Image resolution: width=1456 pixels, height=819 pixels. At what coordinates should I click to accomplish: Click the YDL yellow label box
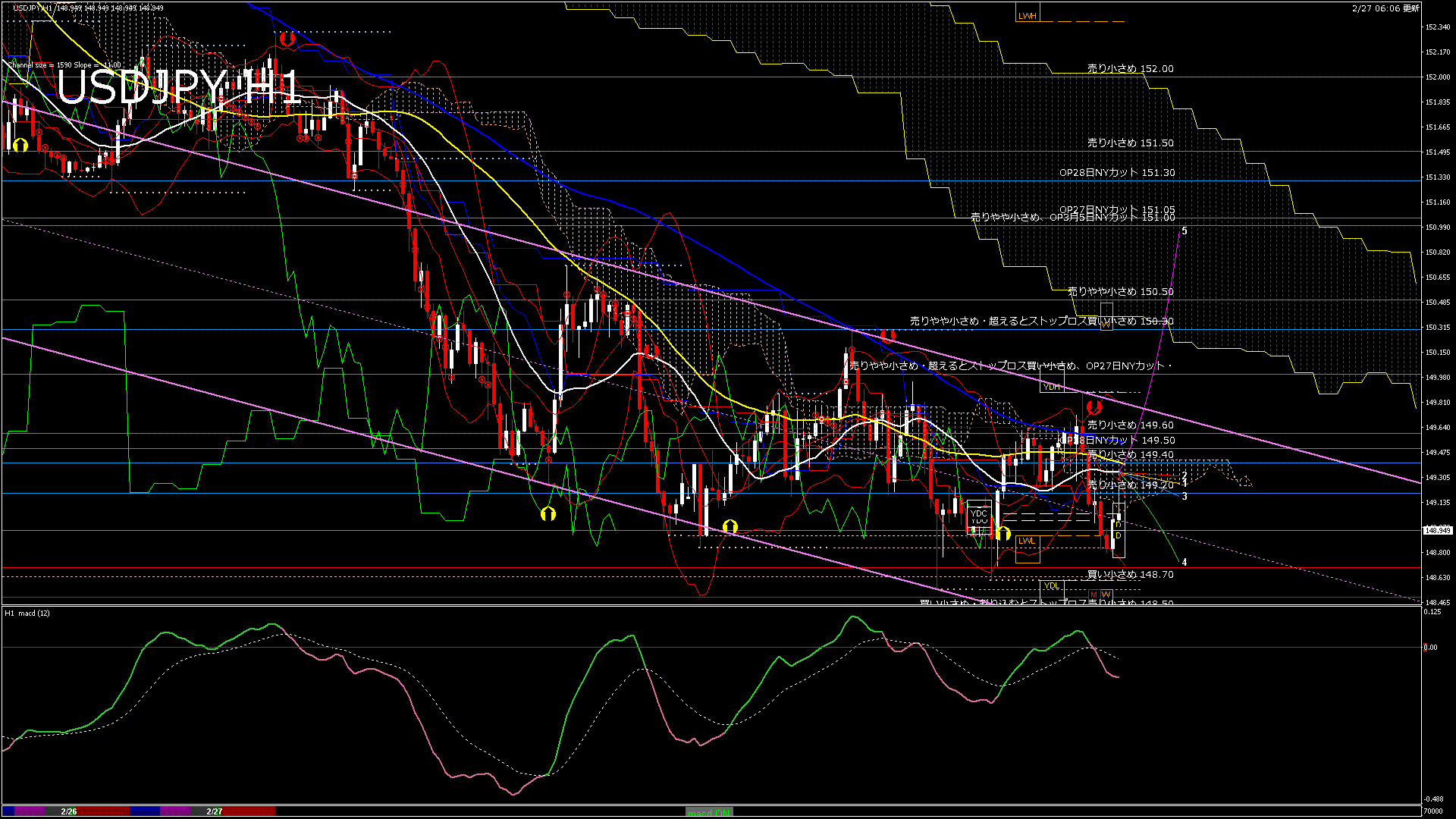(x=1051, y=585)
